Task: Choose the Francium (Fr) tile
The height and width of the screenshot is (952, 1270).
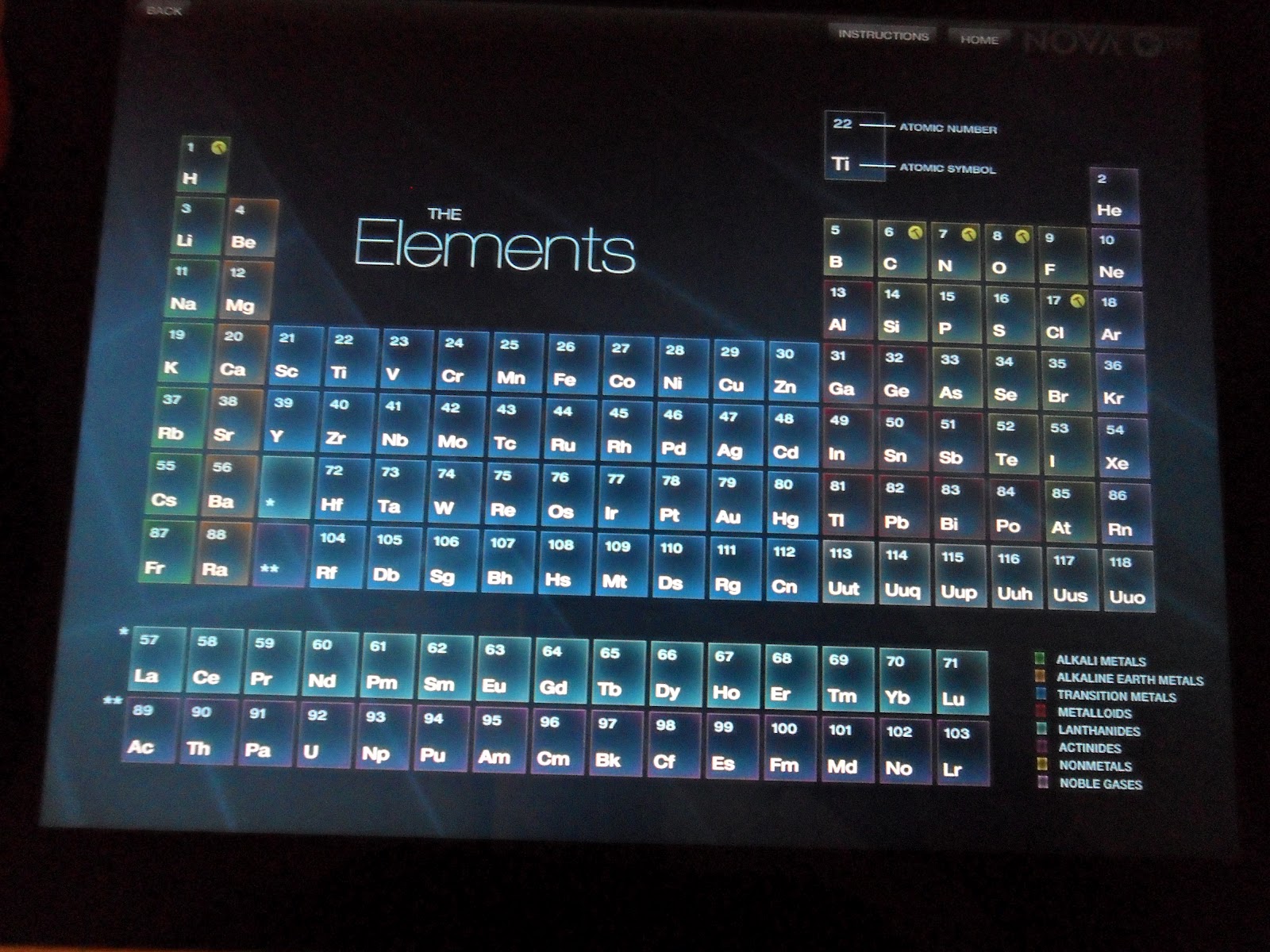Action: (x=167, y=552)
